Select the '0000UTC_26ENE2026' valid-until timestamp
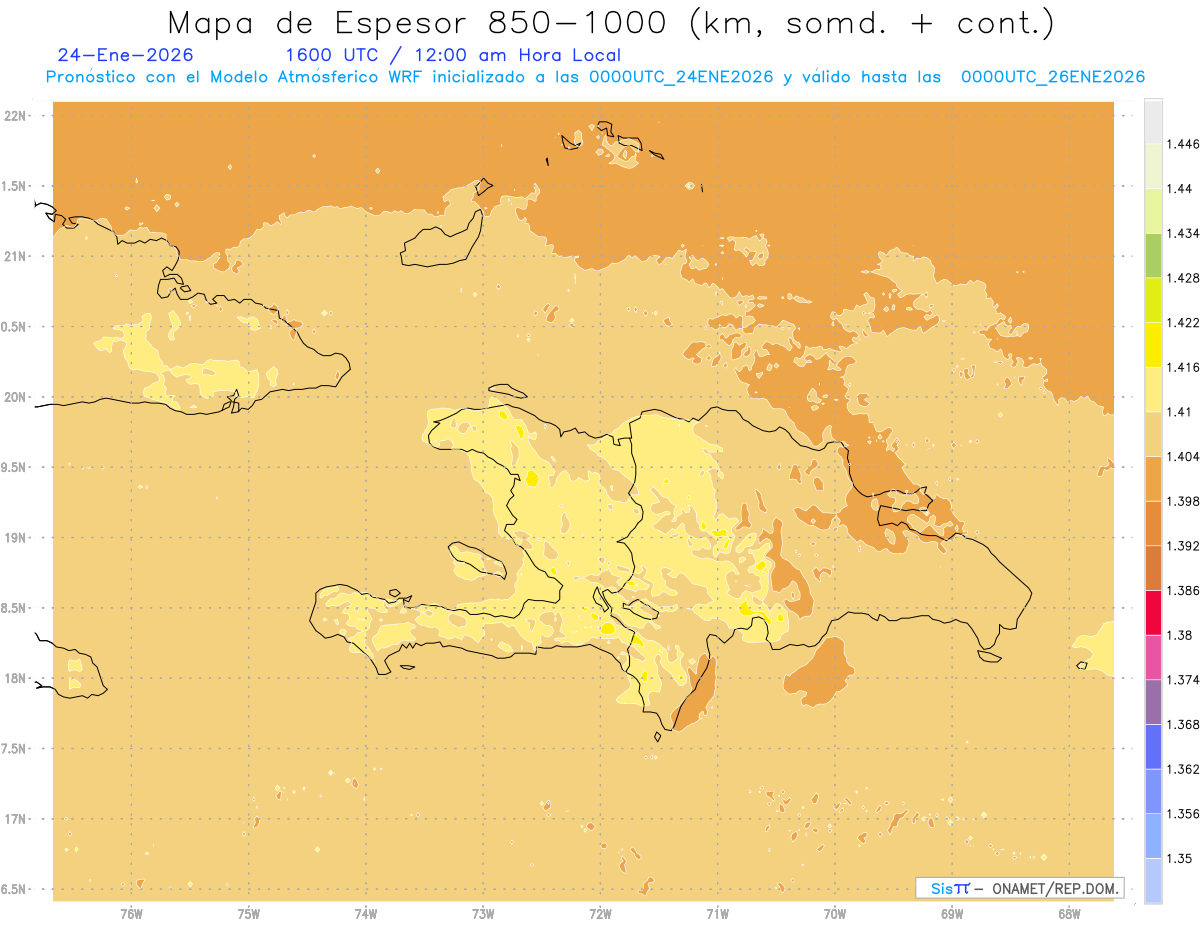This screenshot has width=1200, height=927. [x=1053, y=77]
